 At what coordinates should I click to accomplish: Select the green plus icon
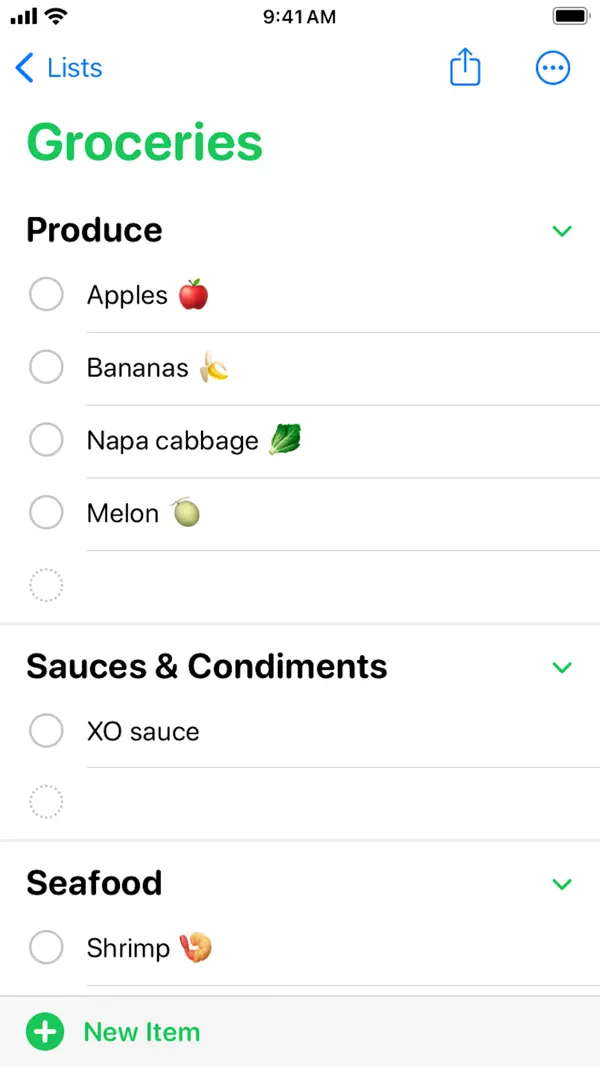point(45,1031)
